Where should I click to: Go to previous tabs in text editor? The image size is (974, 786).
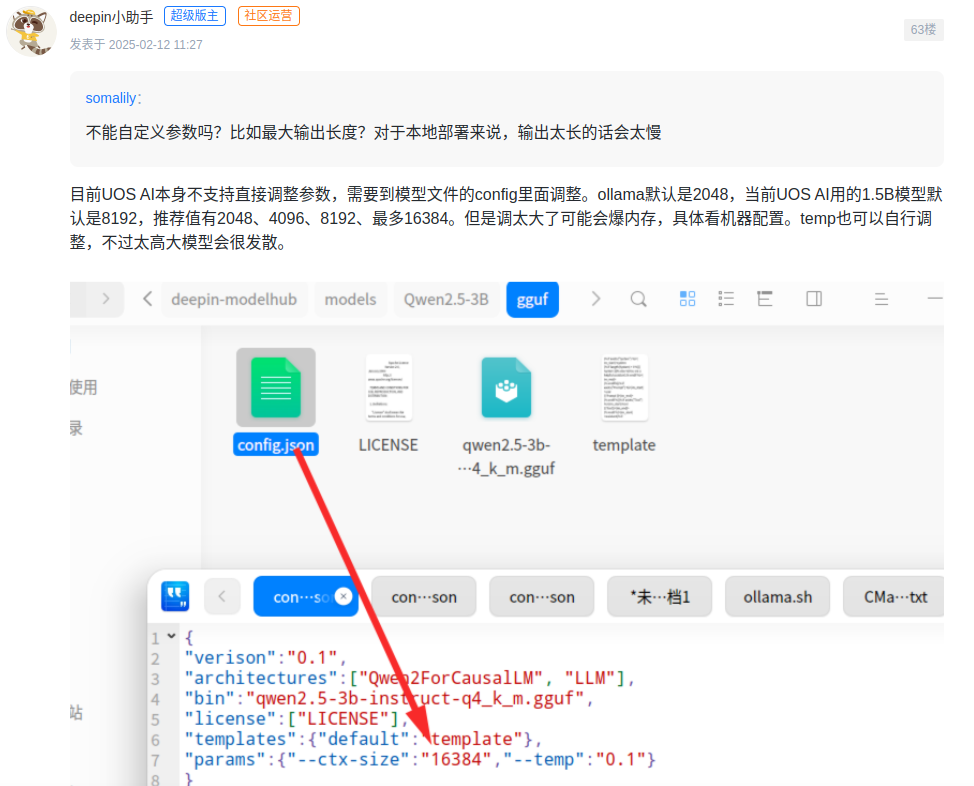(x=222, y=596)
